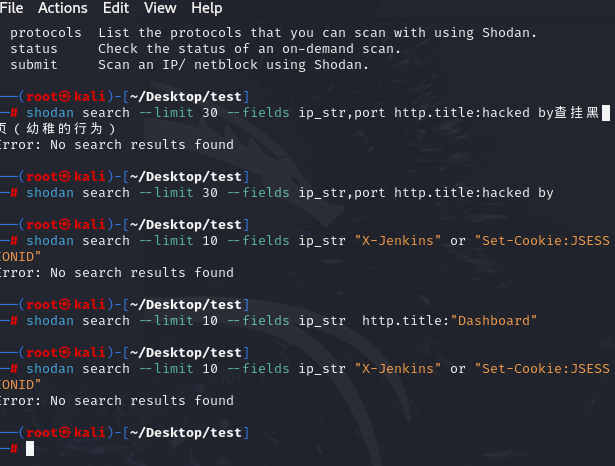The width and height of the screenshot is (615, 466).
Task: Click the "status" subcommand in help output
Action: 34,49
